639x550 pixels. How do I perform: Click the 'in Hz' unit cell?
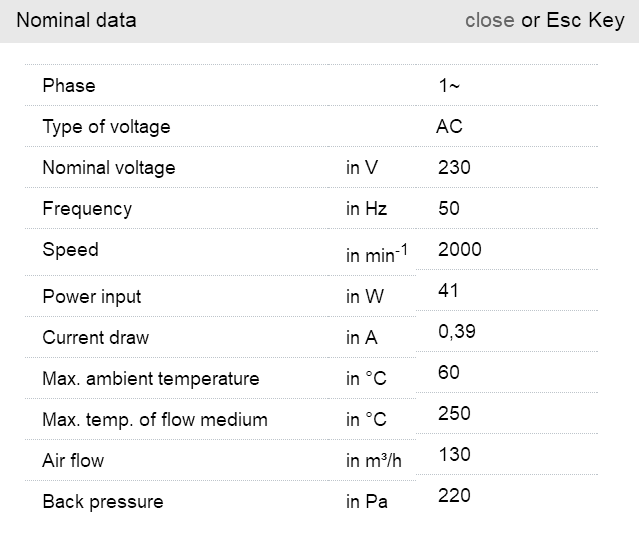point(366,209)
